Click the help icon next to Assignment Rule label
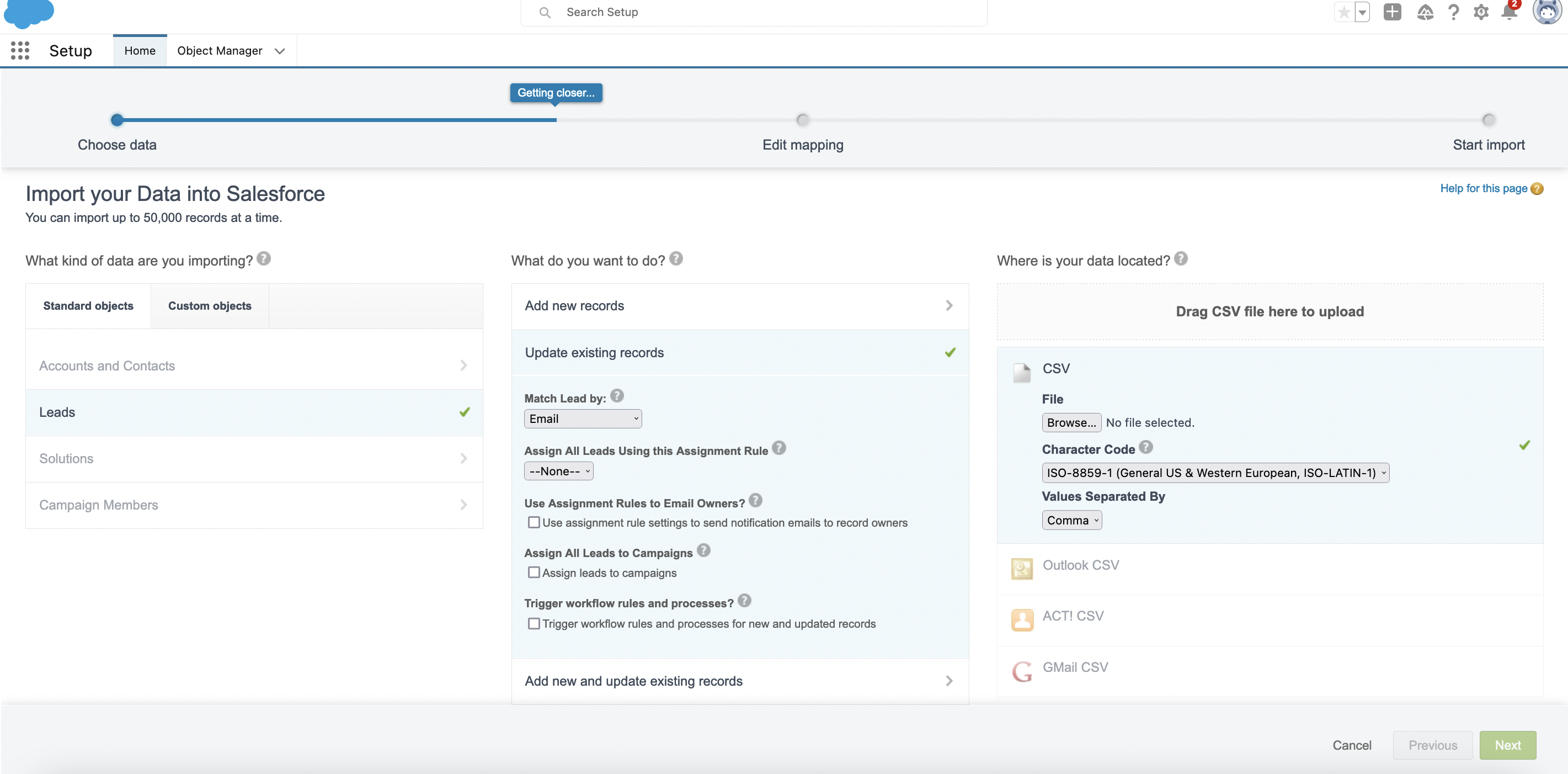 coord(779,448)
